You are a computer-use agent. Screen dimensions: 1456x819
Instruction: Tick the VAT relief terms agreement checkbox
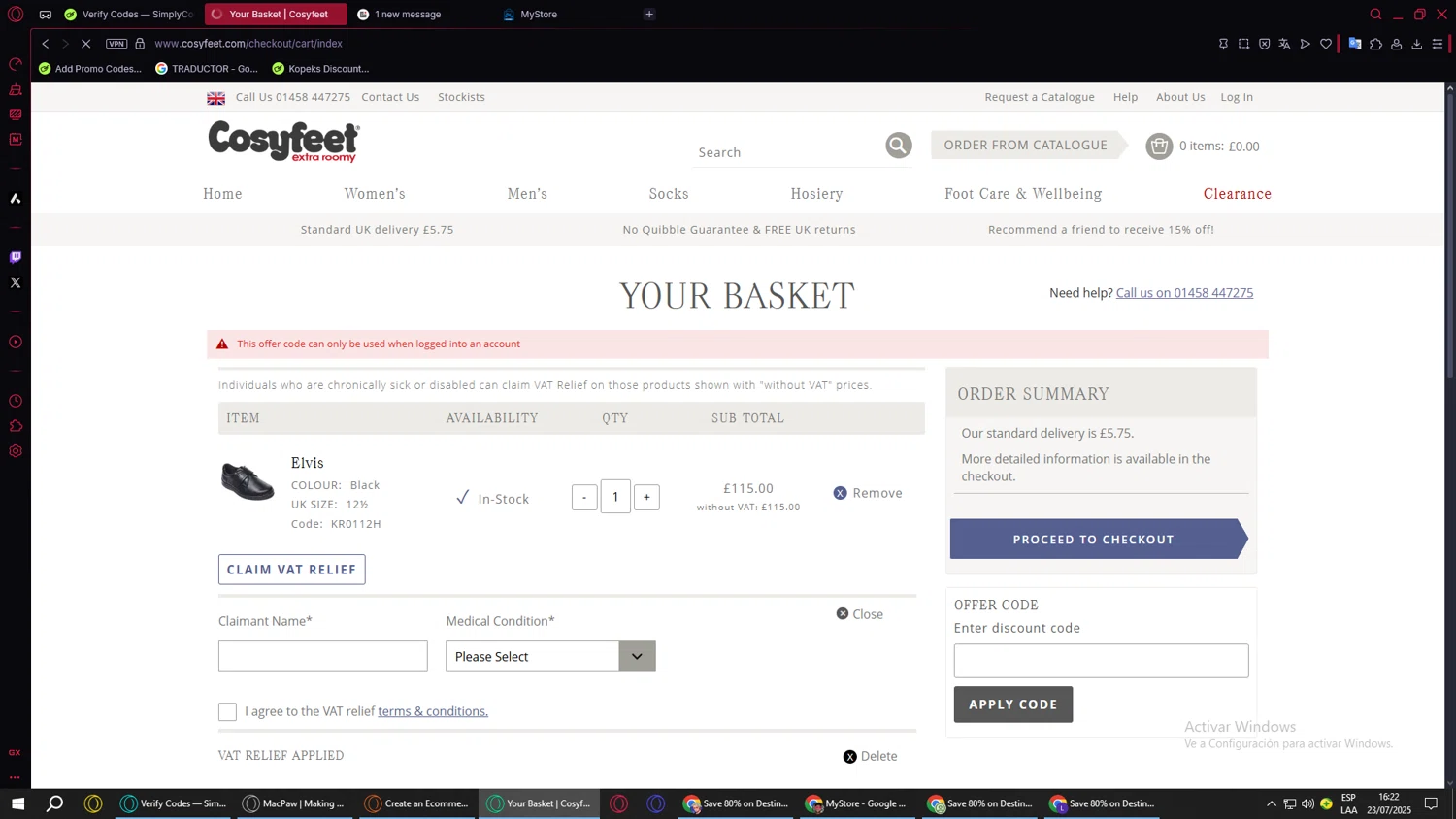pos(227,712)
